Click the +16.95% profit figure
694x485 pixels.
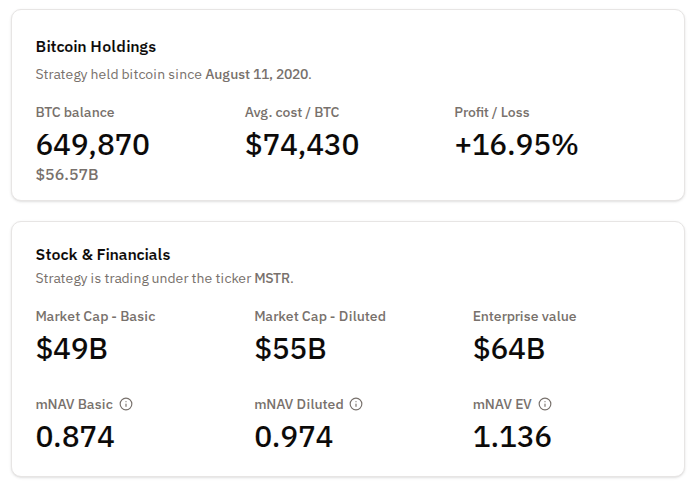[516, 145]
